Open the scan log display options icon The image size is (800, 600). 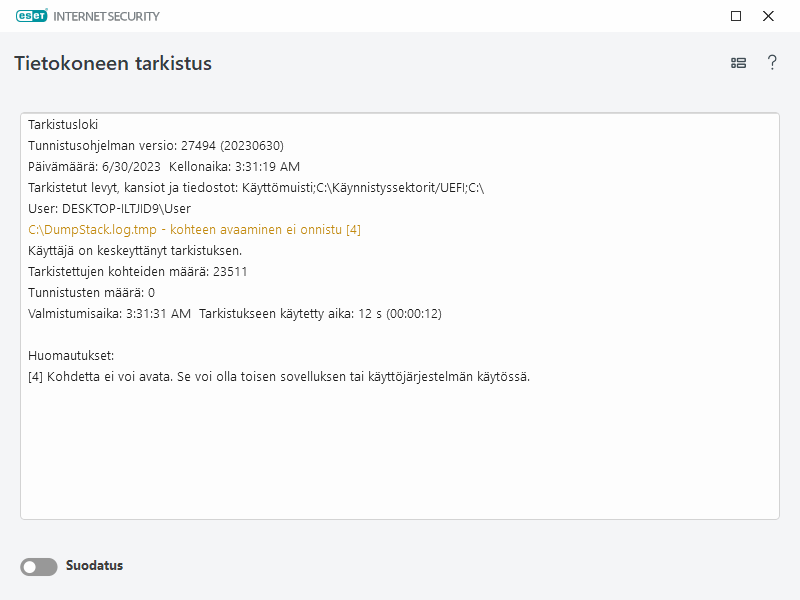click(x=738, y=62)
